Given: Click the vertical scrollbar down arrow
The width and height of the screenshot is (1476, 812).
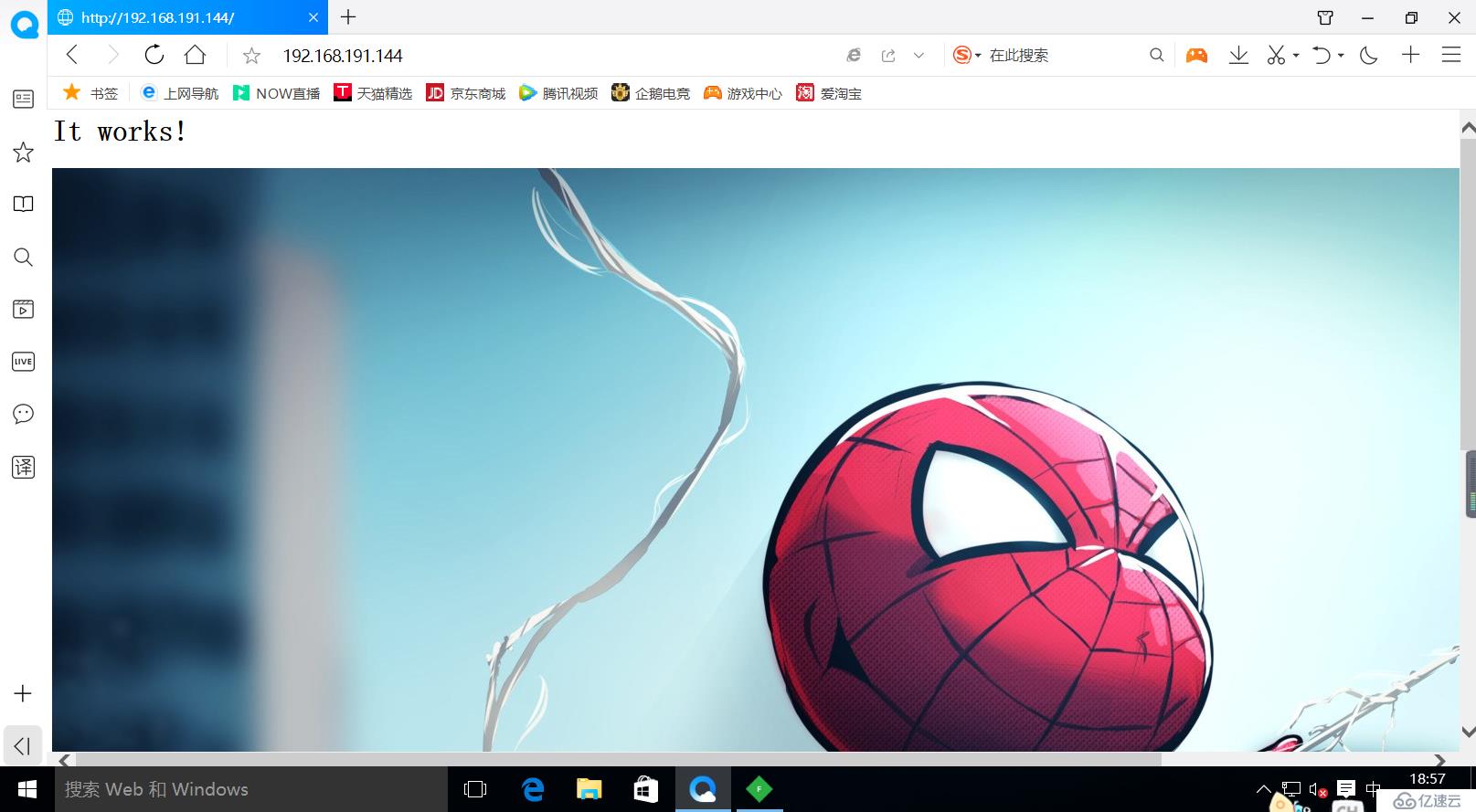Looking at the screenshot, I should pos(1468,732).
